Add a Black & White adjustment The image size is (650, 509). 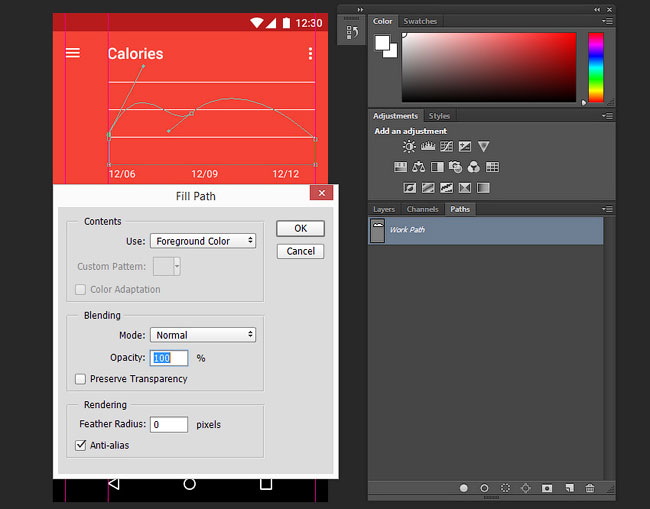click(437, 167)
